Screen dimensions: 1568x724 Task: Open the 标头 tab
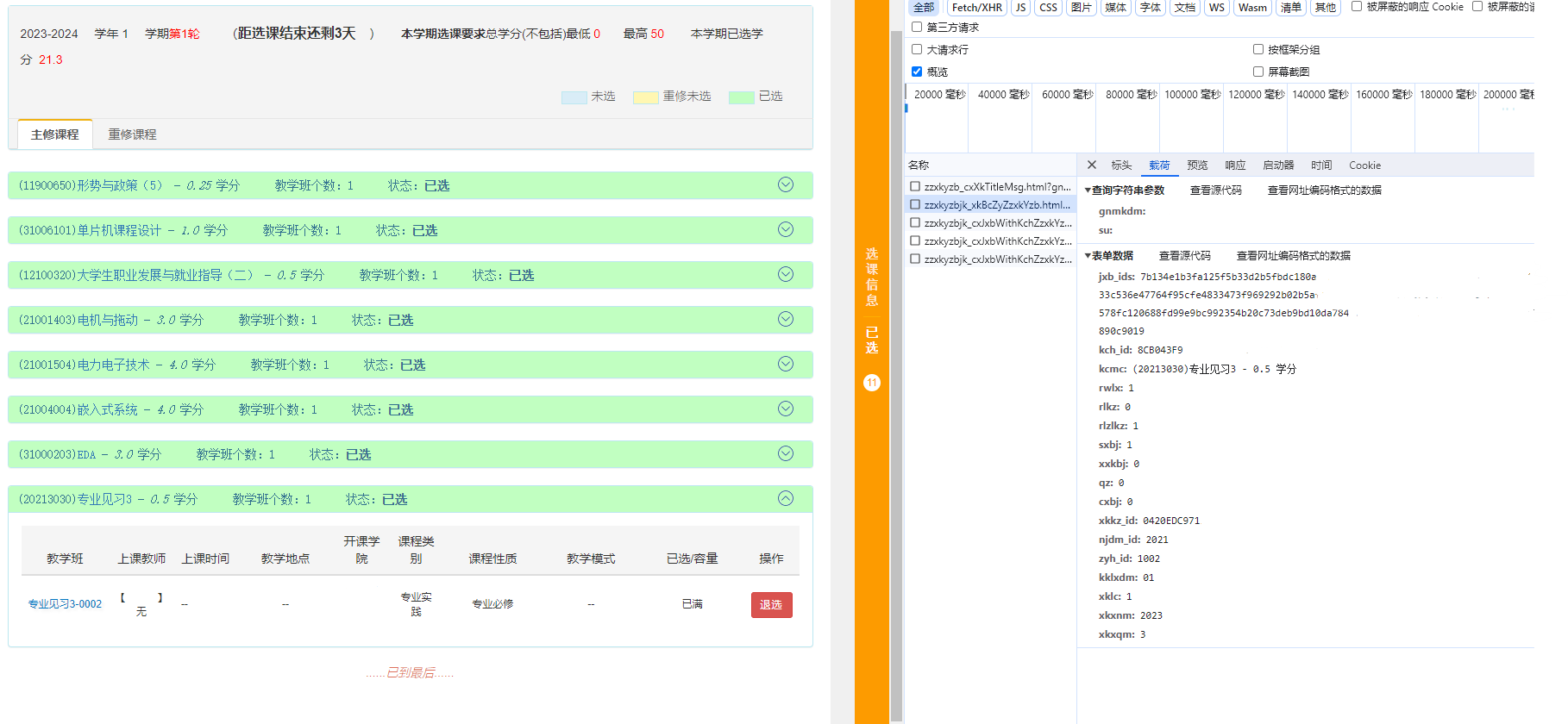coord(1121,165)
